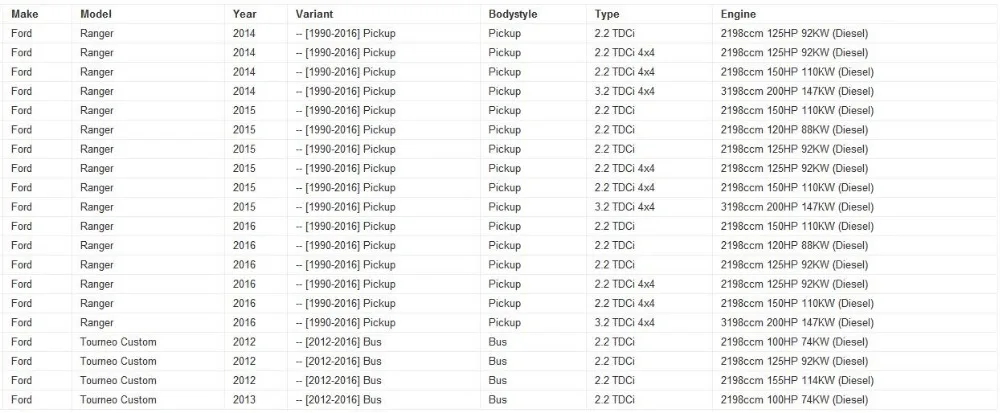This screenshot has height=413, width=1000.
Task: Click the 2013 Tourneo Custom year cell
Action: [256, 400]
